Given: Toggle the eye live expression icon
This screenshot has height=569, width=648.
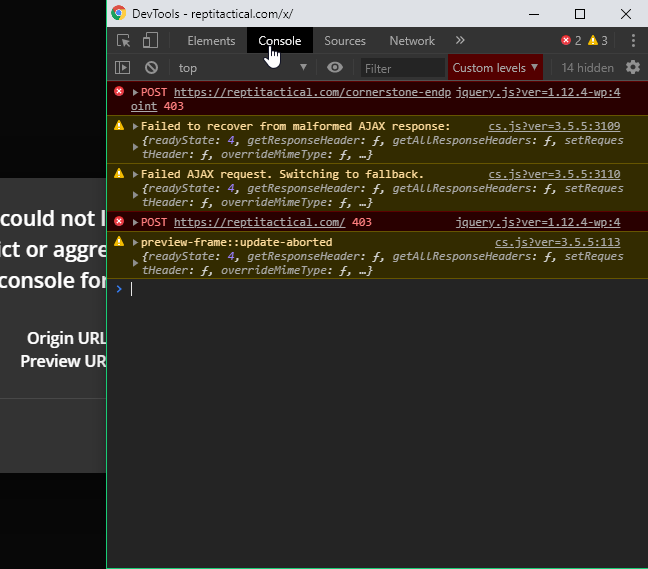Looking at the screenshot, I should click(335, 68).
